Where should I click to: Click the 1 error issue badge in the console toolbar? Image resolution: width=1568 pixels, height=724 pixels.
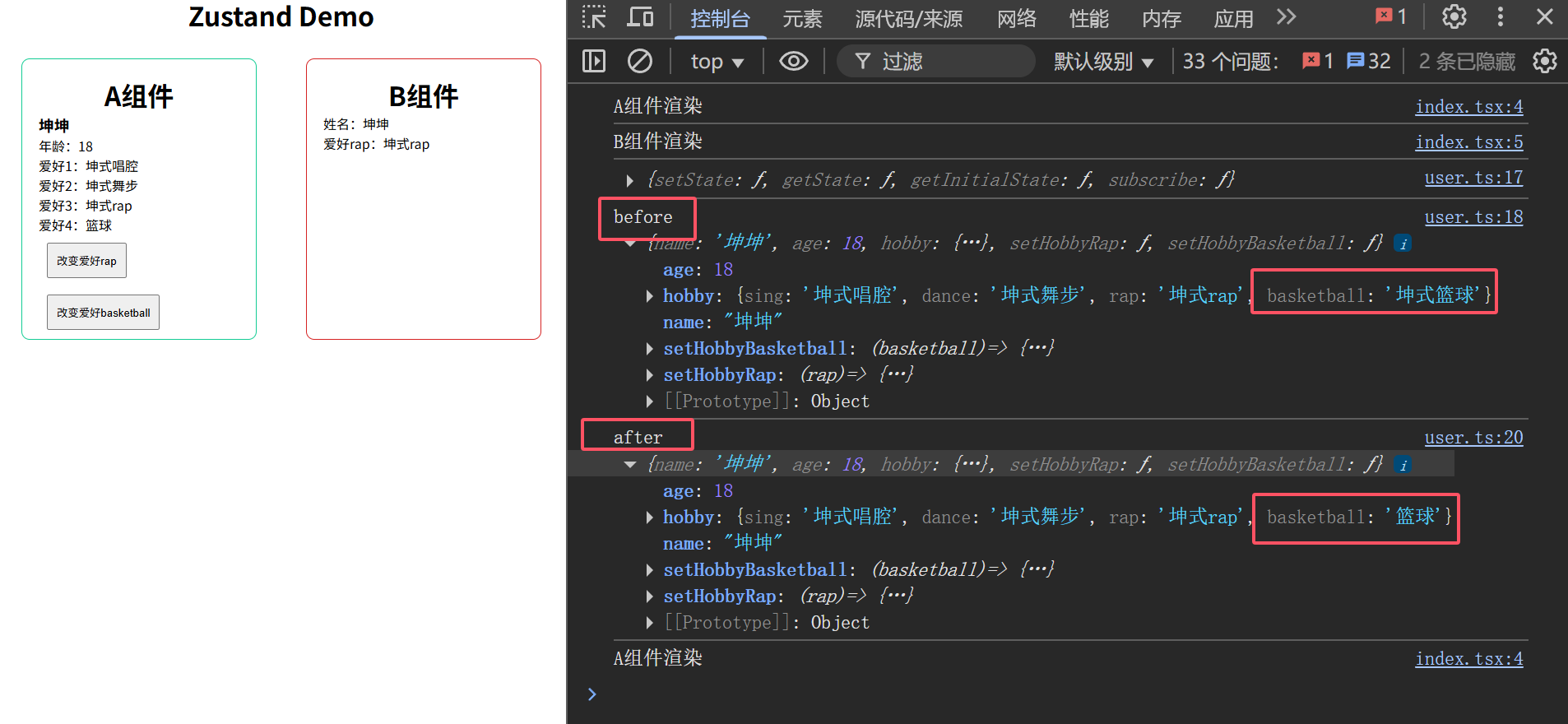click(1318, 62)
